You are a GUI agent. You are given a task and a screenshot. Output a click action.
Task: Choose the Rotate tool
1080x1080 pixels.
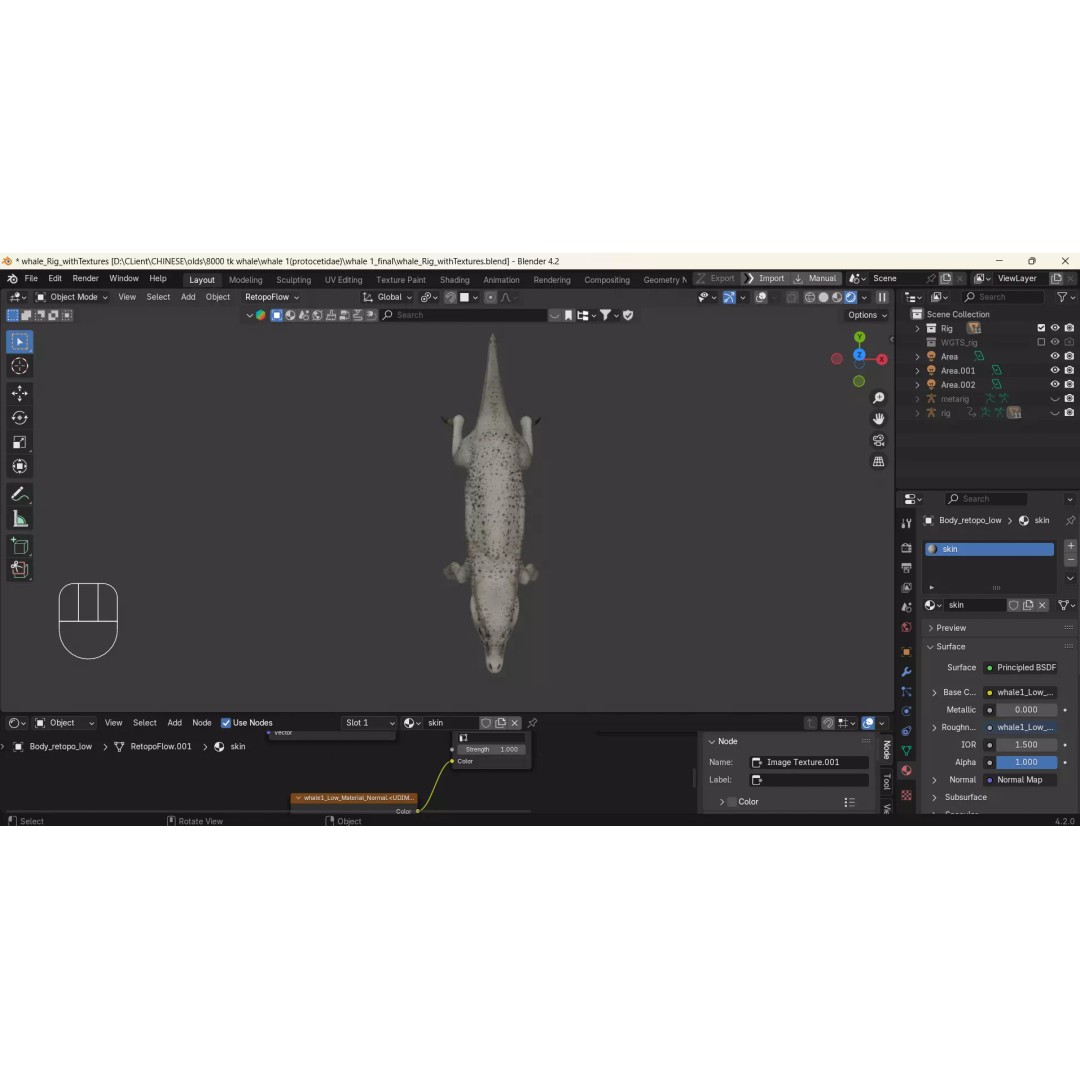click(x=19, y=418)
